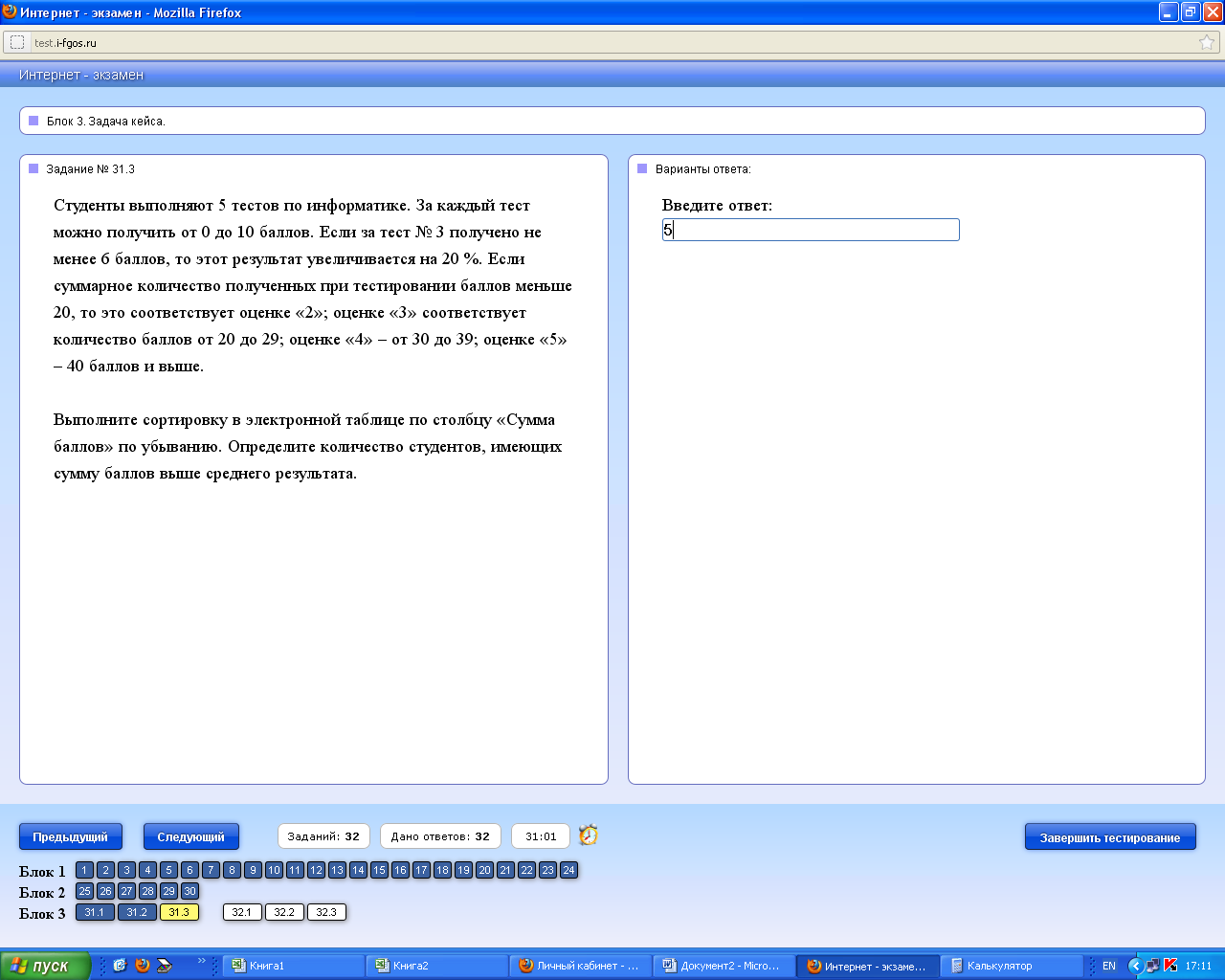Jump to question 21 in Блок 1
The width and height of the screenshot is (1225, 980).
(x=505, y=870)
